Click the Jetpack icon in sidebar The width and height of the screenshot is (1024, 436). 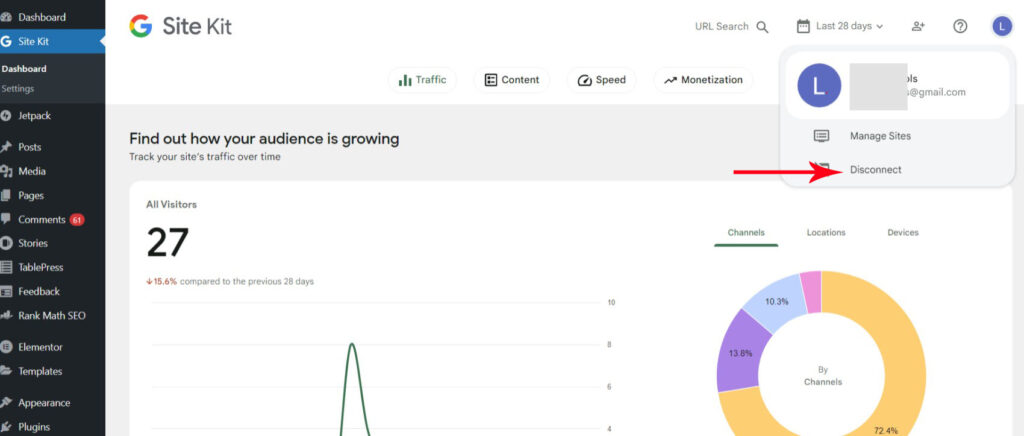[7, 116]
